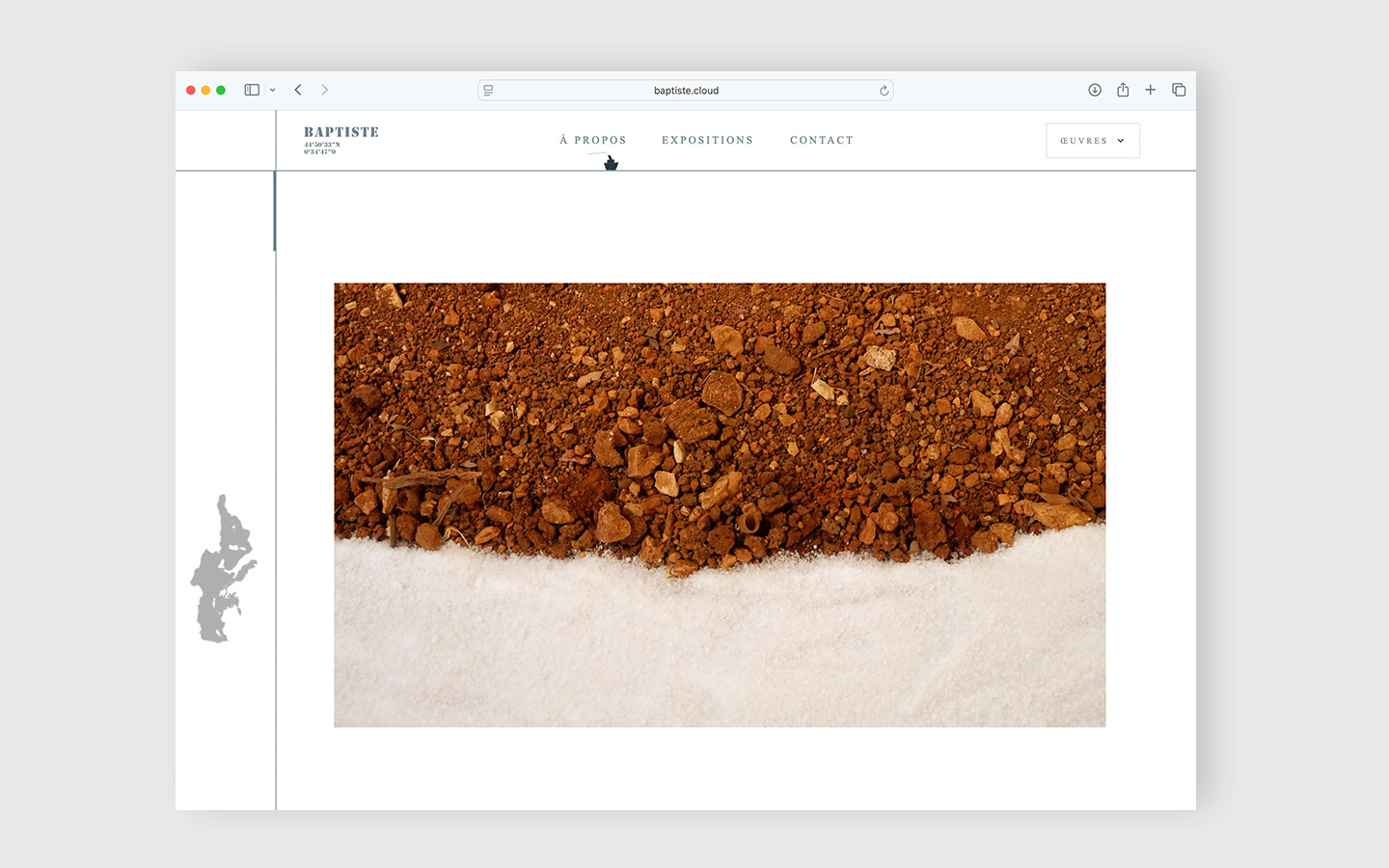Toggle the Safari sidebar icon
The image size is (1389, 868).
252,90
